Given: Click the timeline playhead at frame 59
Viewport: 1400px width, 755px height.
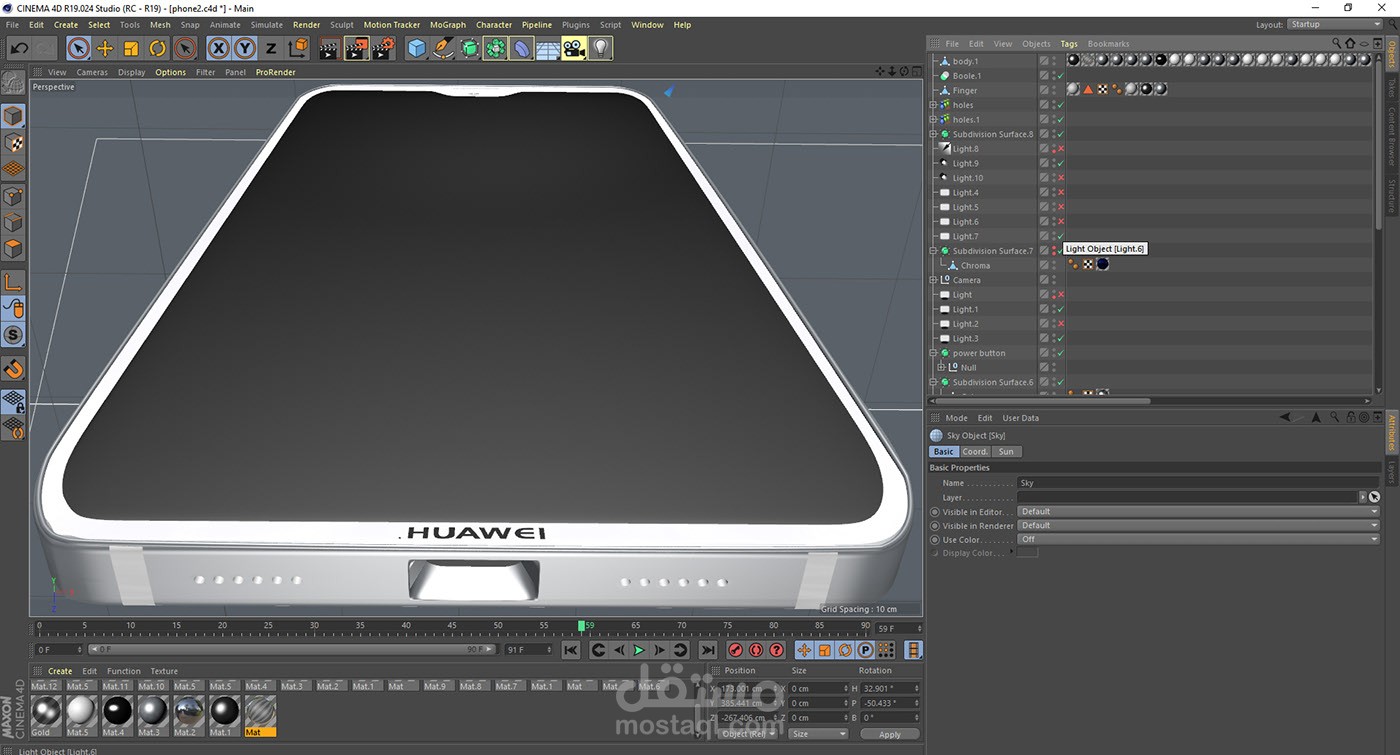Looking at the screenshot, I should 581,626.
